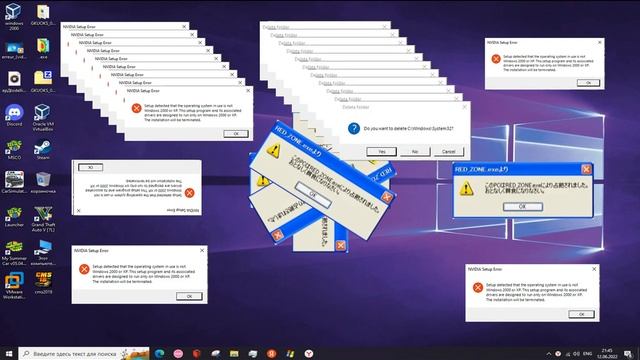Screen dimensions: 640x360
Task: Open the Steam desktop shortcut
Action: 43,149
